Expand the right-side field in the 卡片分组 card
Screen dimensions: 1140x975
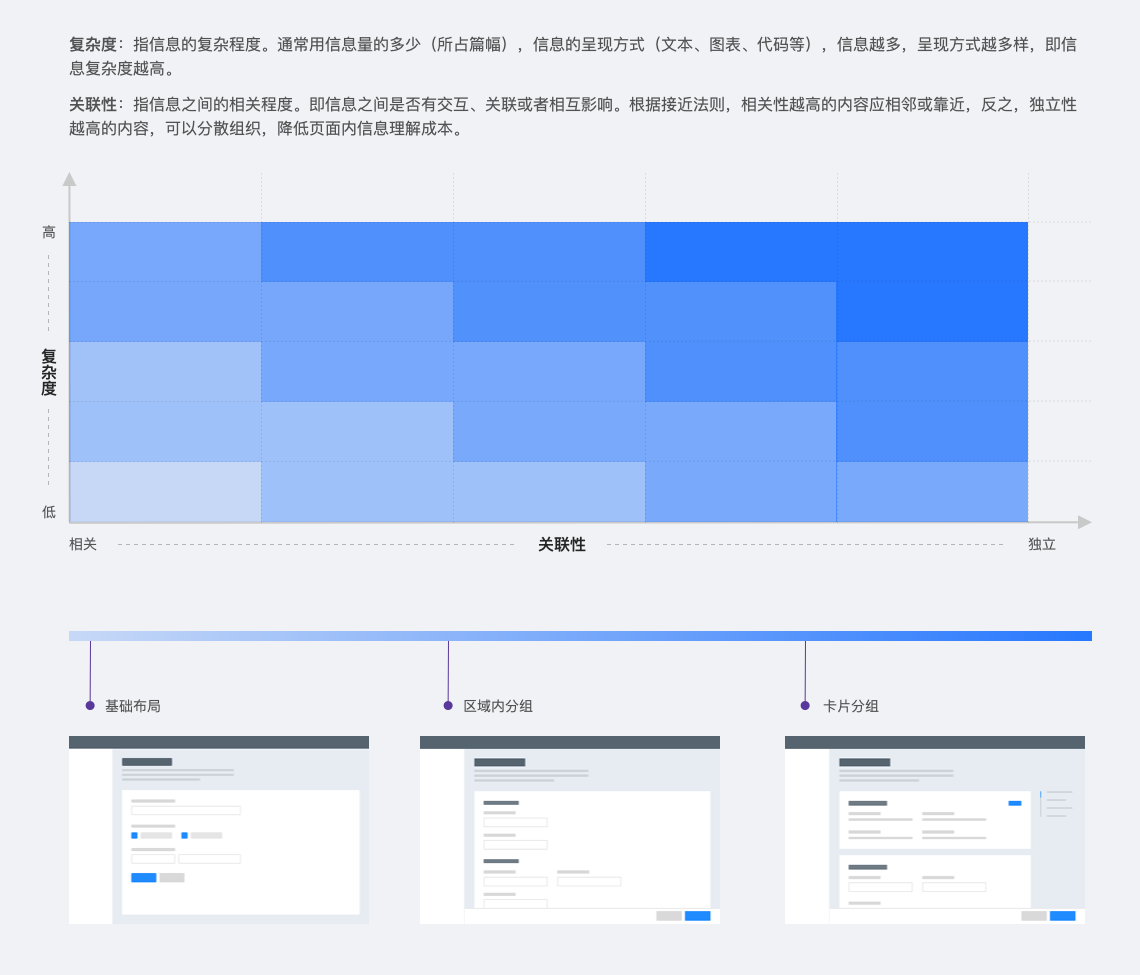[x=954, y=887]
